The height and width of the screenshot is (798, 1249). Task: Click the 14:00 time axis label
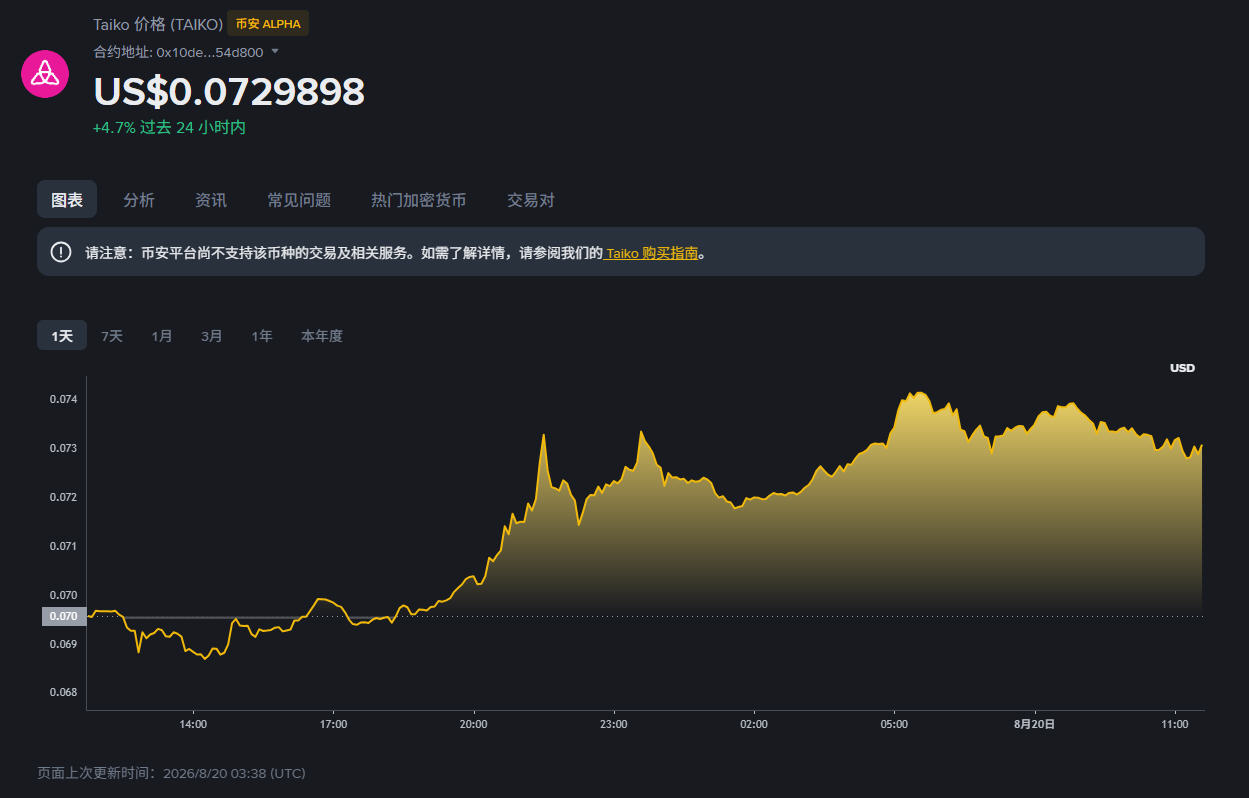[193, 724]
